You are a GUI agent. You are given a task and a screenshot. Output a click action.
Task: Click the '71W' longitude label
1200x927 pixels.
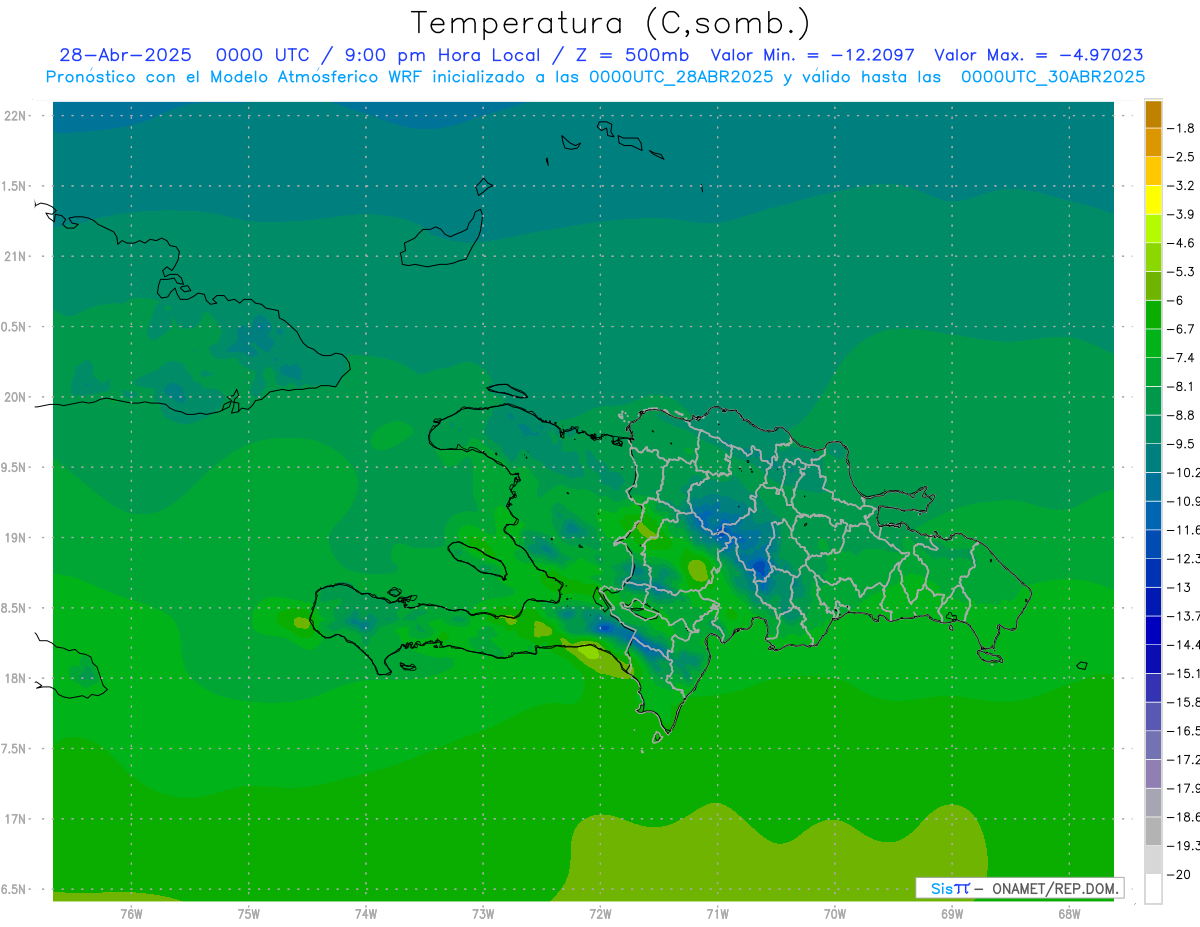[x=717, y=914]
